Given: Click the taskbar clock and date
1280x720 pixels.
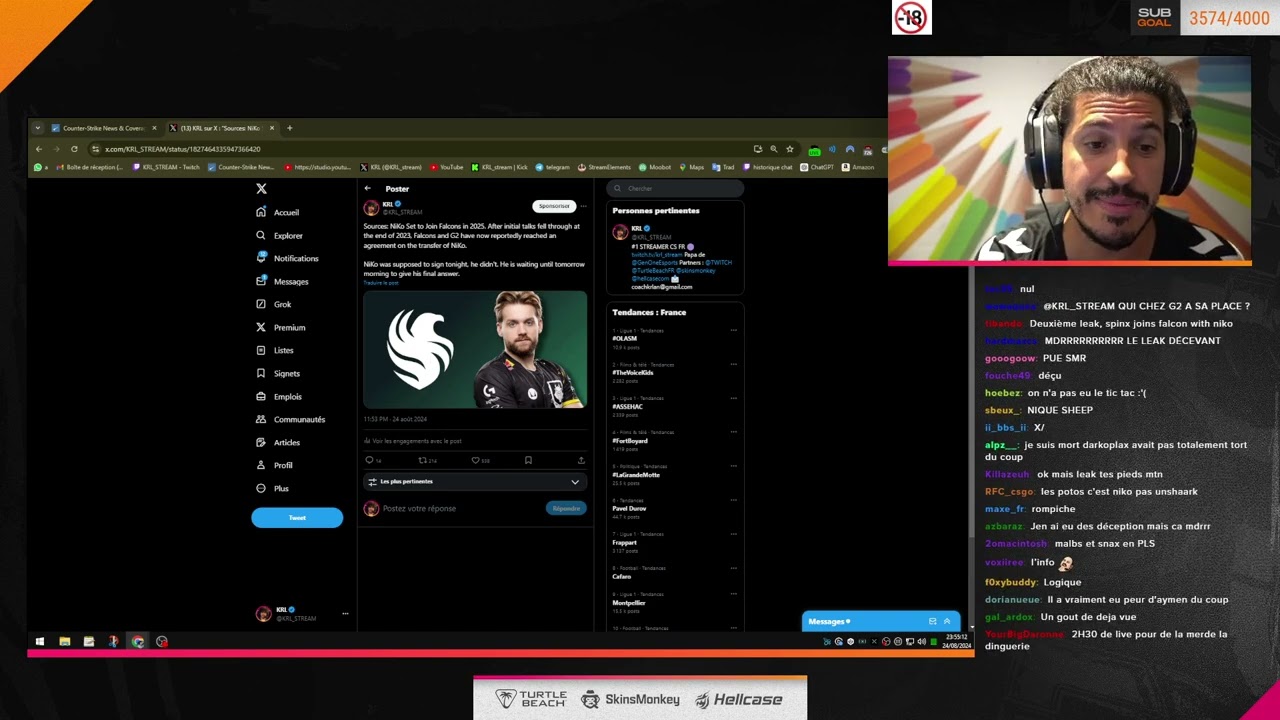Looking at the screenshot, I should tap(957, 641).
